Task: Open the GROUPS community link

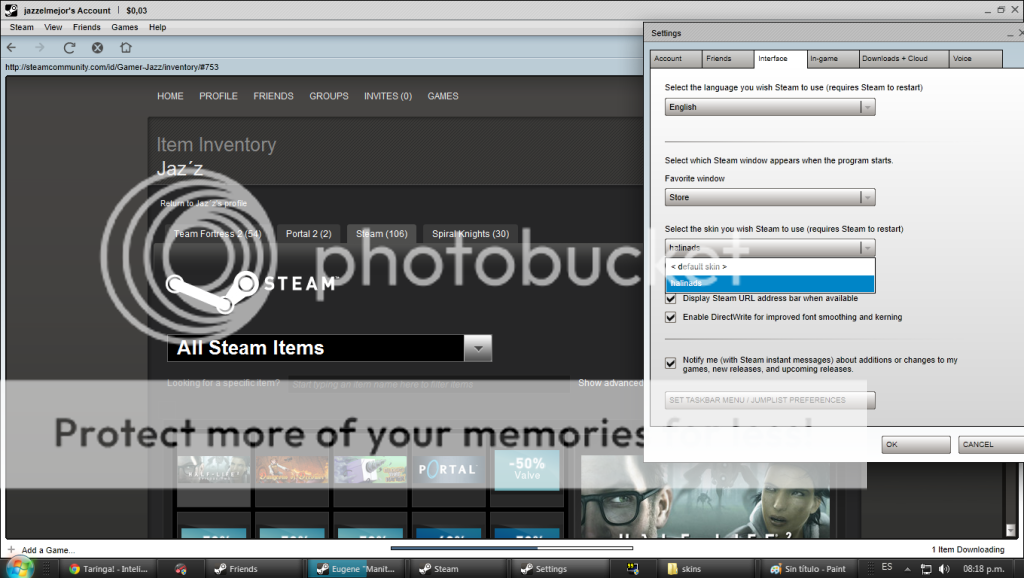Action: coord(328,96)
